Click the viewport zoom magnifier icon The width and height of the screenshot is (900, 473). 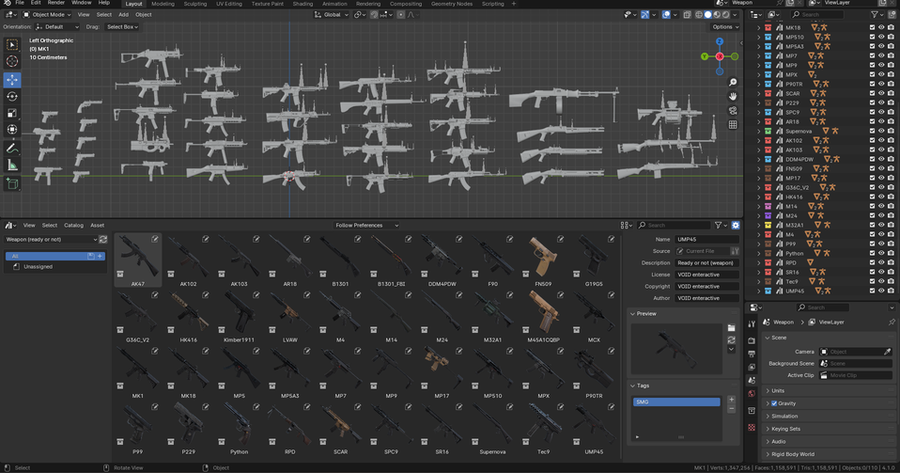(x=733, y=83)
